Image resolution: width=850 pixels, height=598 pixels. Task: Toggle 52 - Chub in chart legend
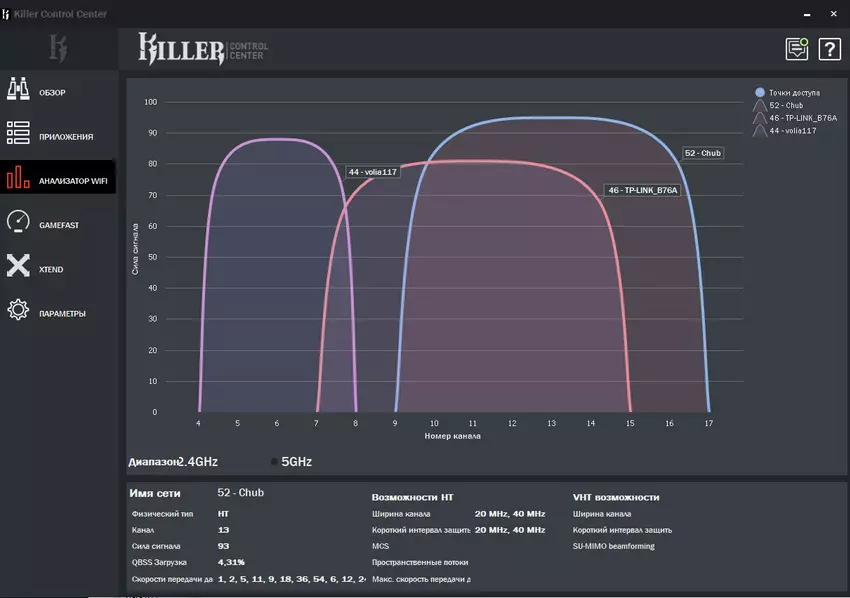(785, 105)
